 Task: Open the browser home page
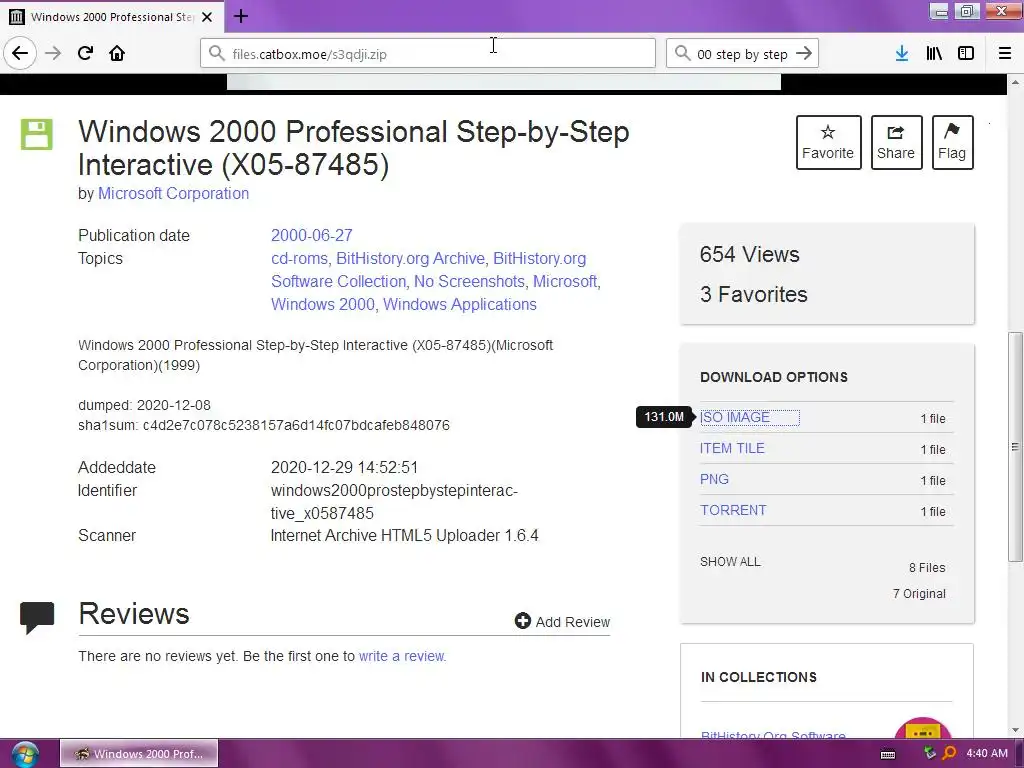(117, 53)
